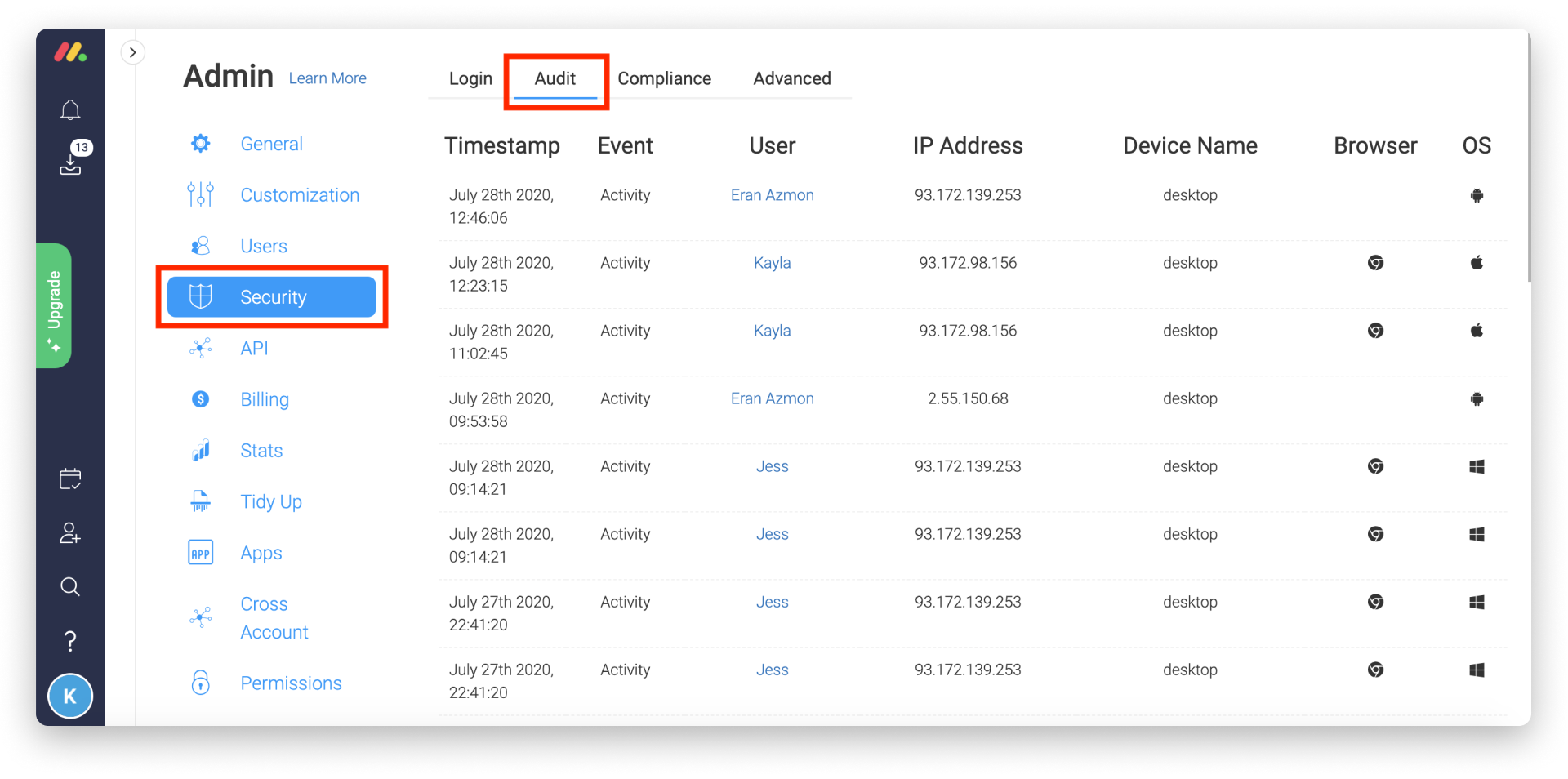Click the IP Address column header
The width and height of the screenshot is (1568, 779).
968,145
